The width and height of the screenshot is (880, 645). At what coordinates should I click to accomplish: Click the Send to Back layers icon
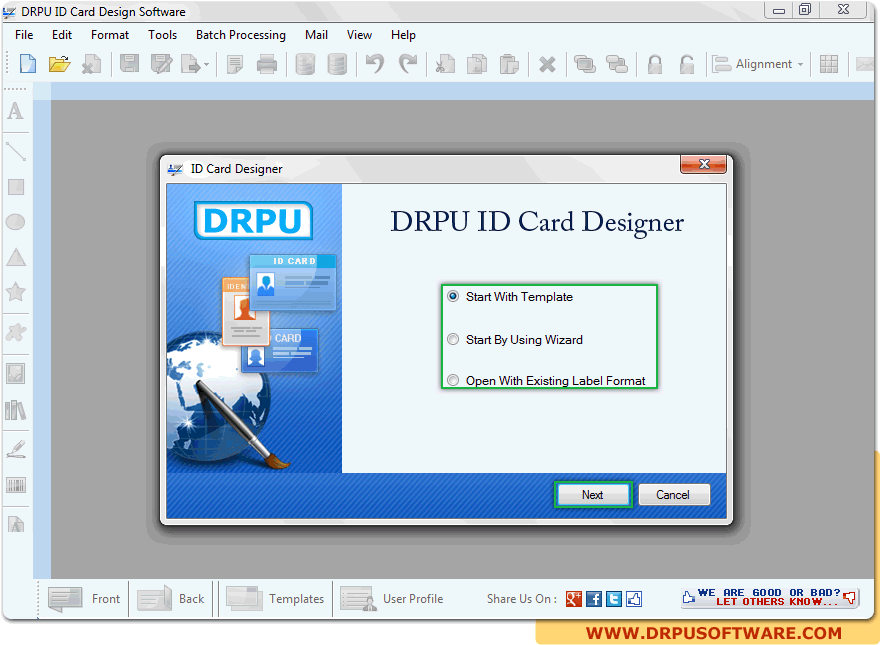(617, 64)
